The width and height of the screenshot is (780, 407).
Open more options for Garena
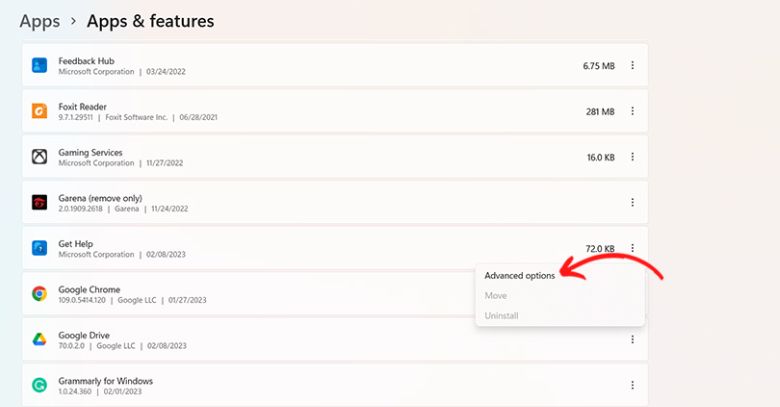(x=632, y=202)
